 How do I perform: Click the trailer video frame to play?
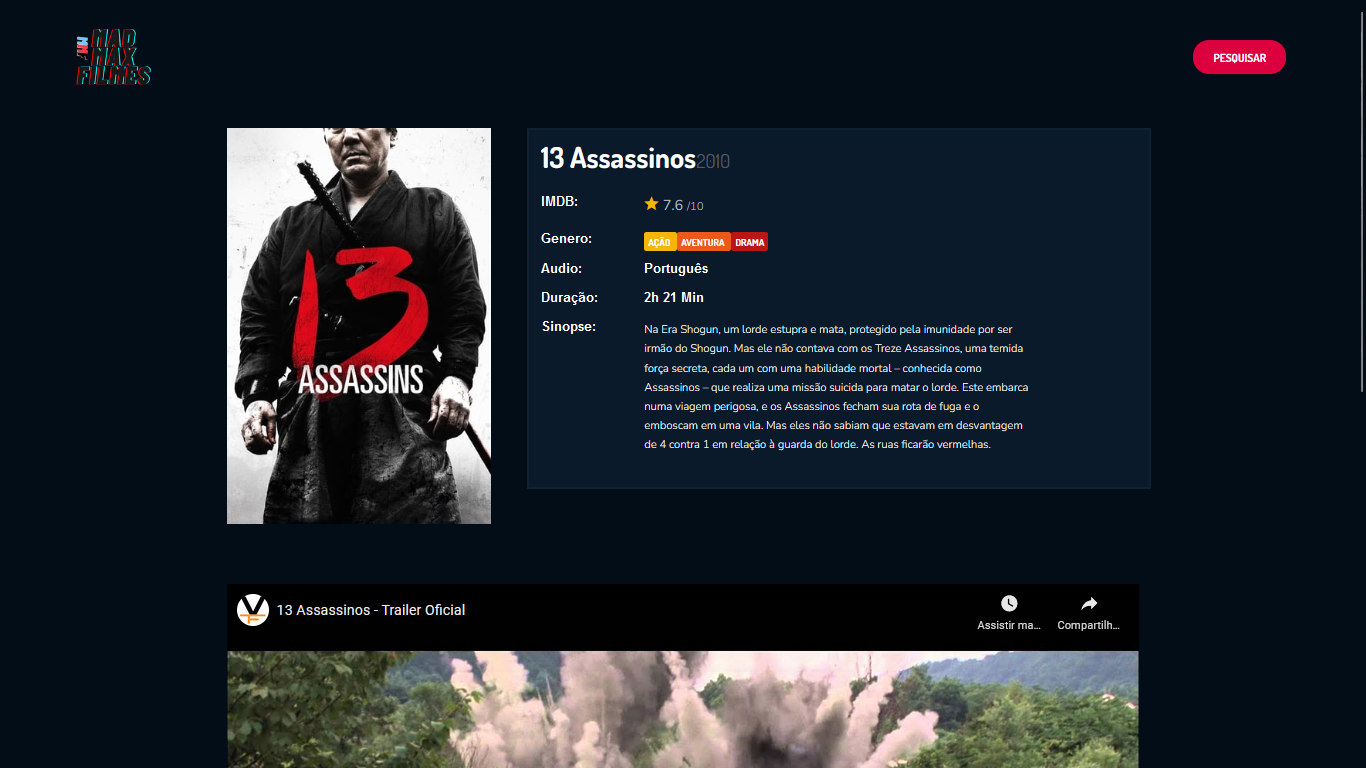pyautogui.click(x=683, y=709)
